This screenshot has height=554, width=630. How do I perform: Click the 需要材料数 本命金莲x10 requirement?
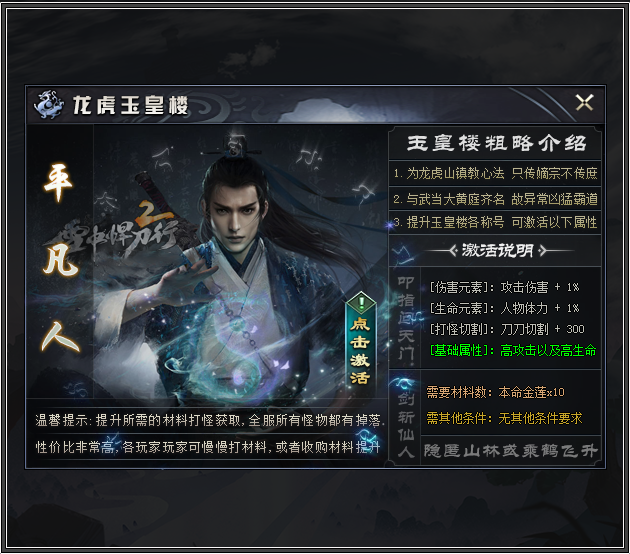click(495, 392)
